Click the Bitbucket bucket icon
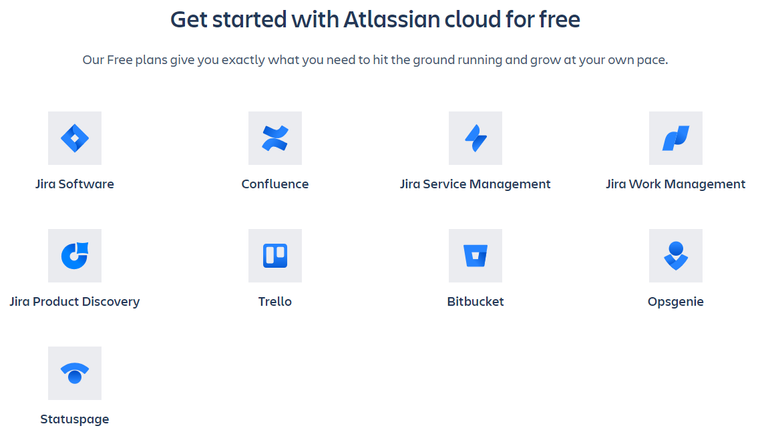The height and width of the screenshot is (438, 760). [x=475, y=256]
